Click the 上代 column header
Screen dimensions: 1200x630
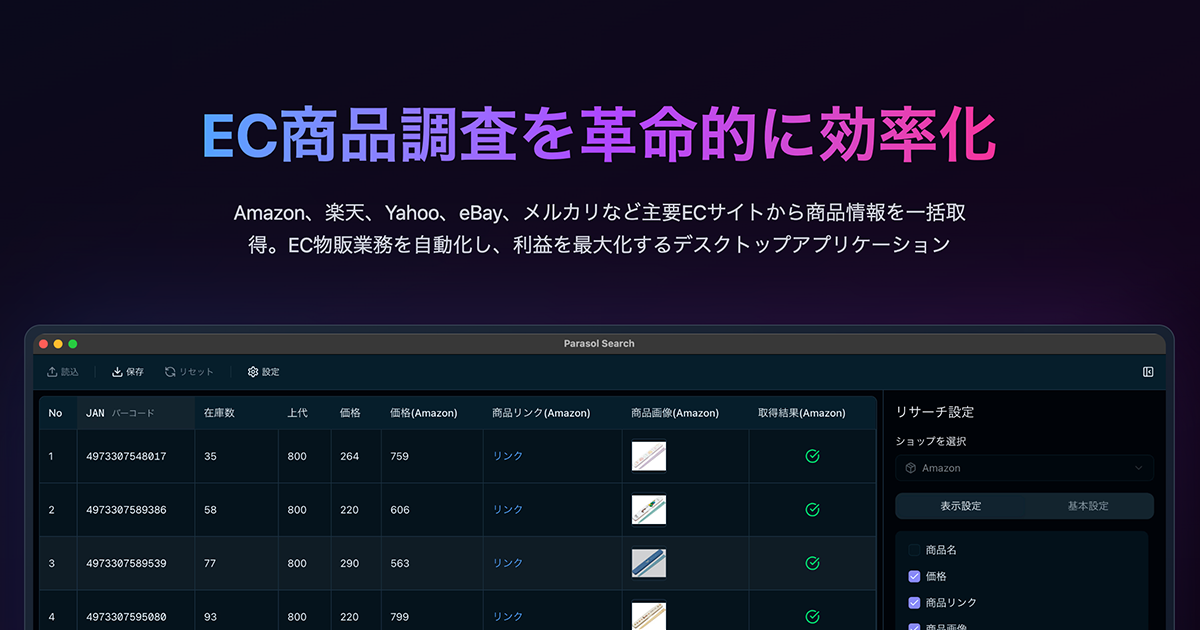click(x=305, y=413)
